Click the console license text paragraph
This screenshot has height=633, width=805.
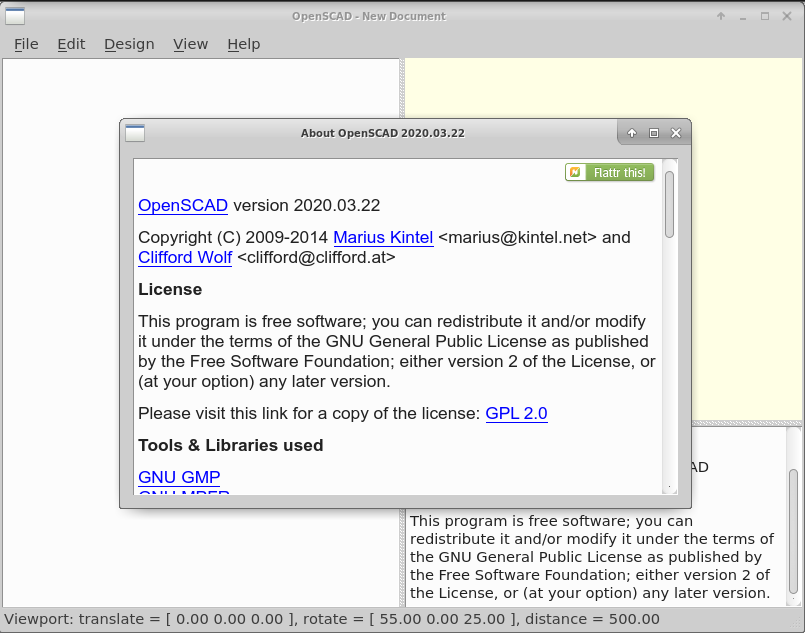click(591, 557)
